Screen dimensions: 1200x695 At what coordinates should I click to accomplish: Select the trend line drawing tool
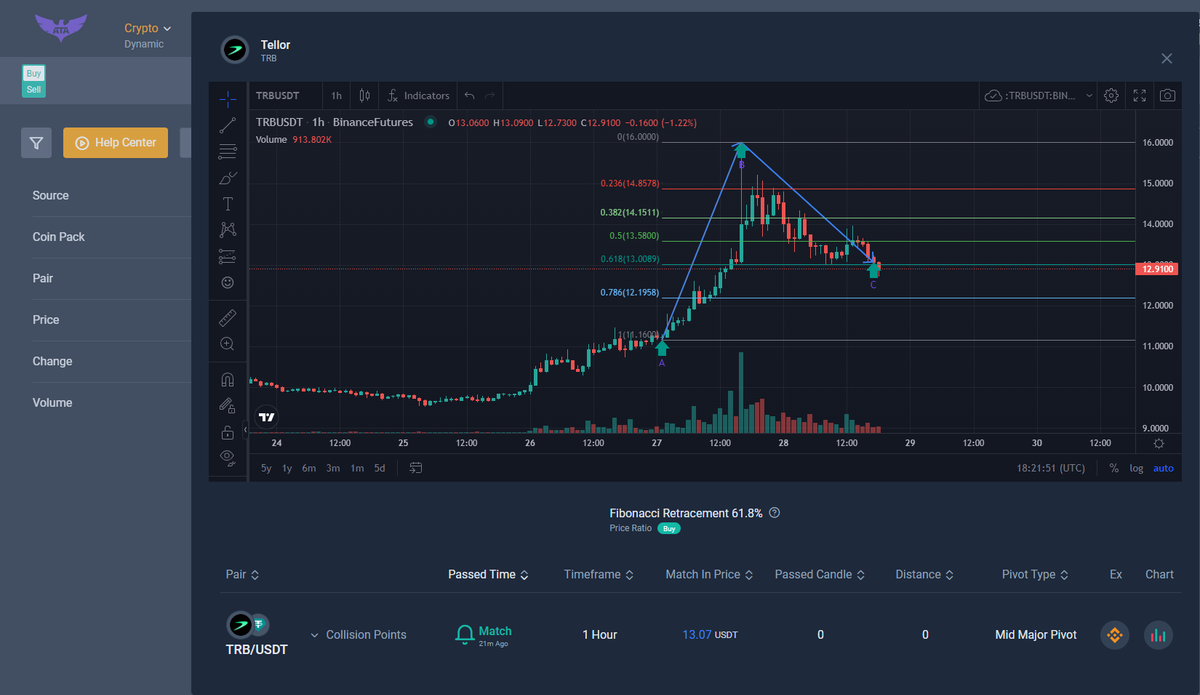228,125
